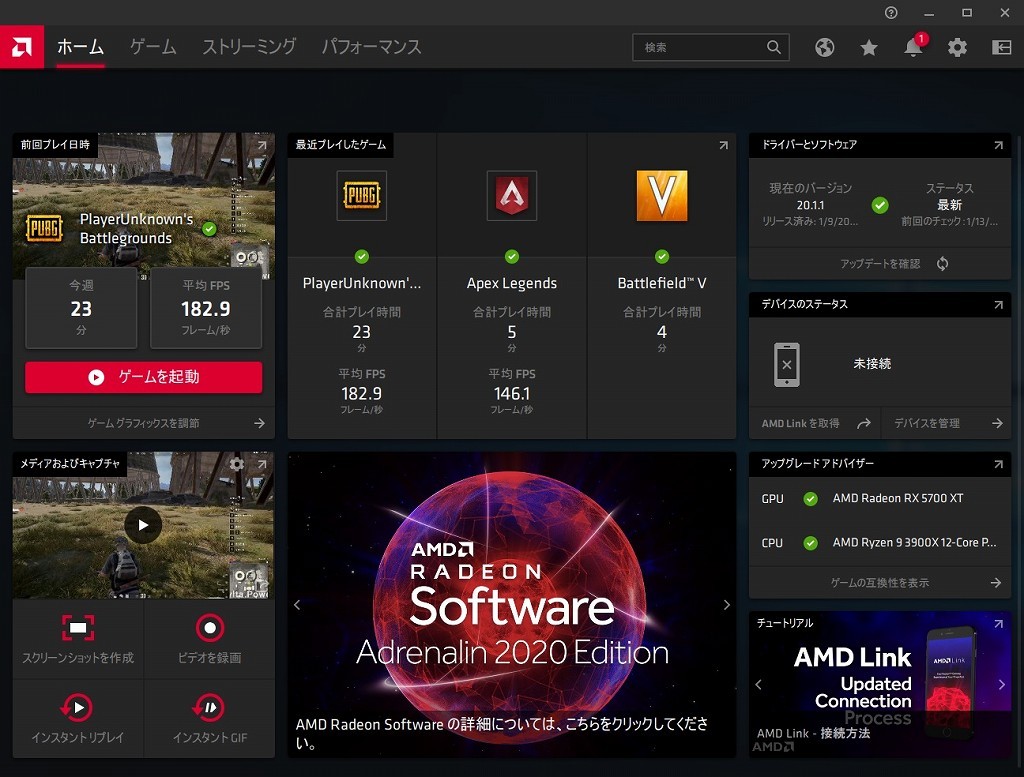Switch to the ゲーム tab

click(x=153, y=47)
